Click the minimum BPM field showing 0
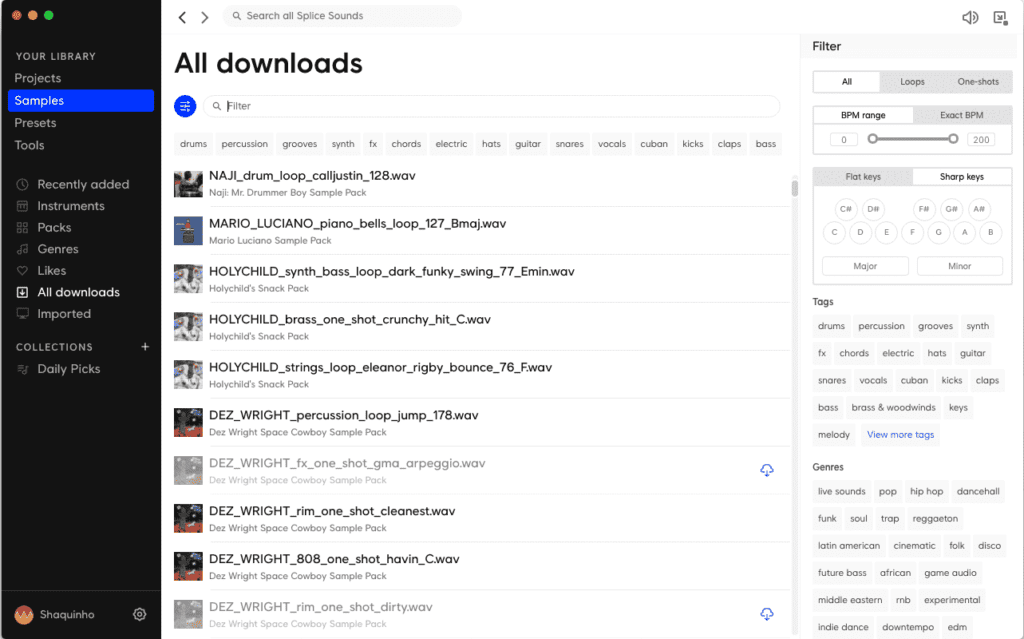This screenshot has height=639, width=1024. [x=844, y=139]
